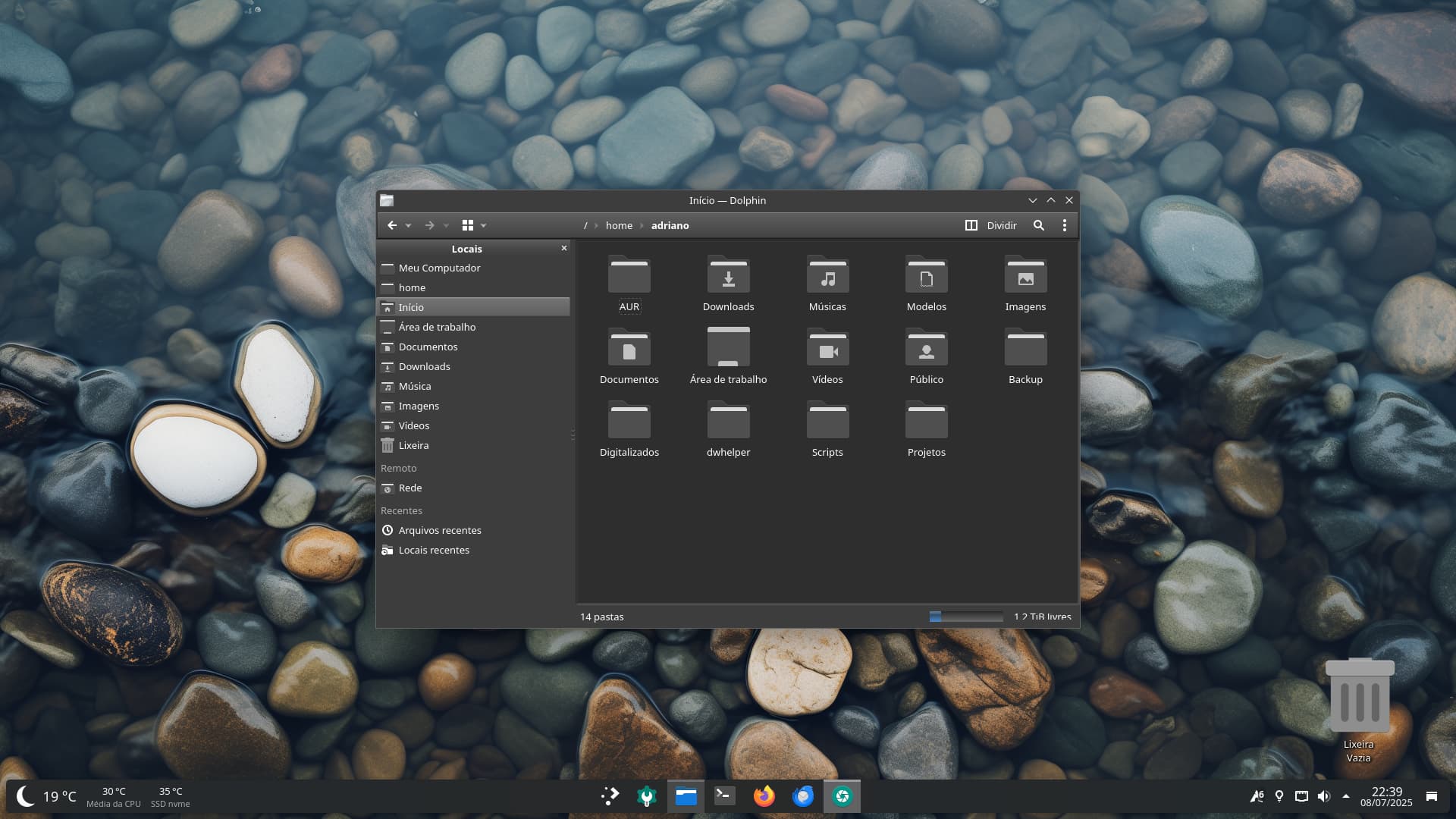Open the search magnifier in Dolphin toolbar
1456x819 pixels.
click(1039, 225)
